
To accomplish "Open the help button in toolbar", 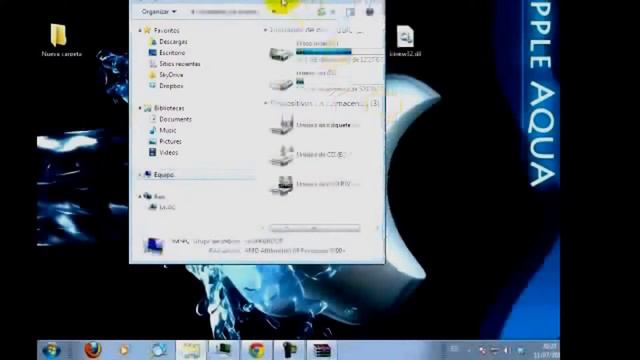I will [370, 12].
